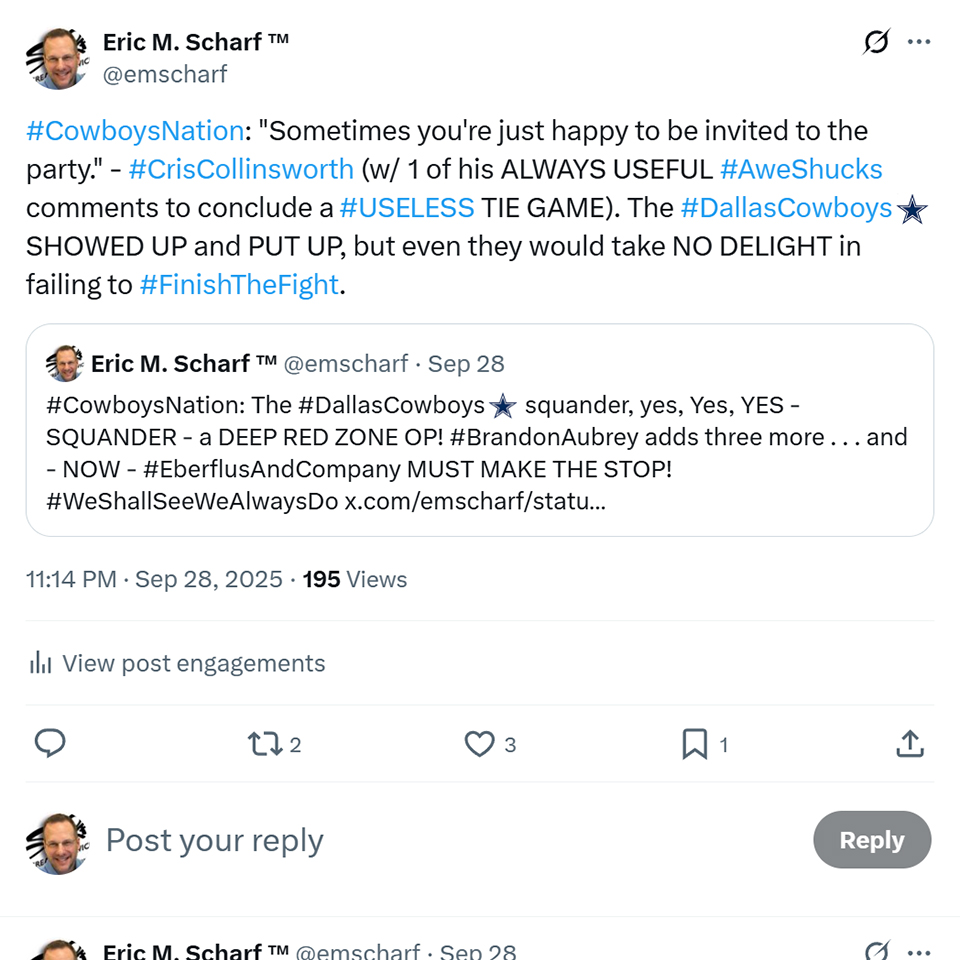Open the #DallasCowboys hashtag in main post
The height and width of the screenshot is (960, 960).
[786, 207]
